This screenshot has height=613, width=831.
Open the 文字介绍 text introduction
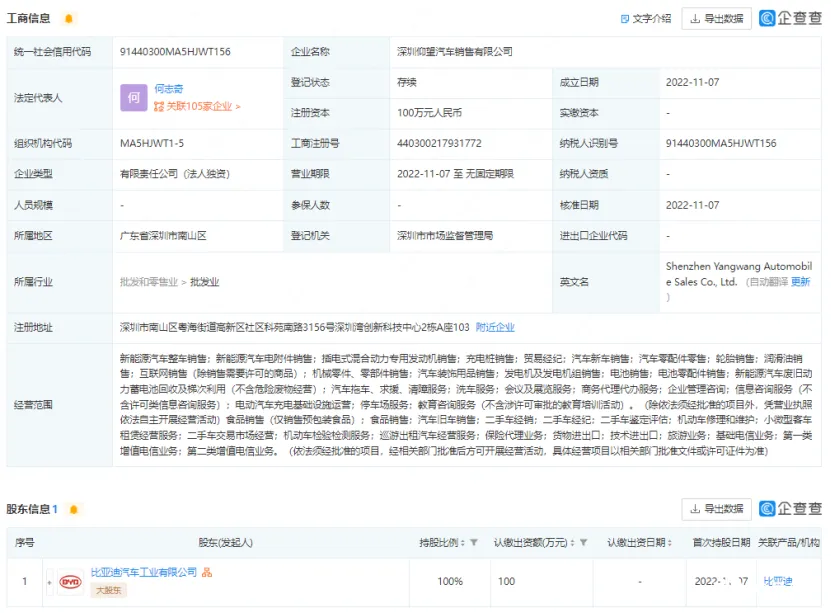pos(646,19)
